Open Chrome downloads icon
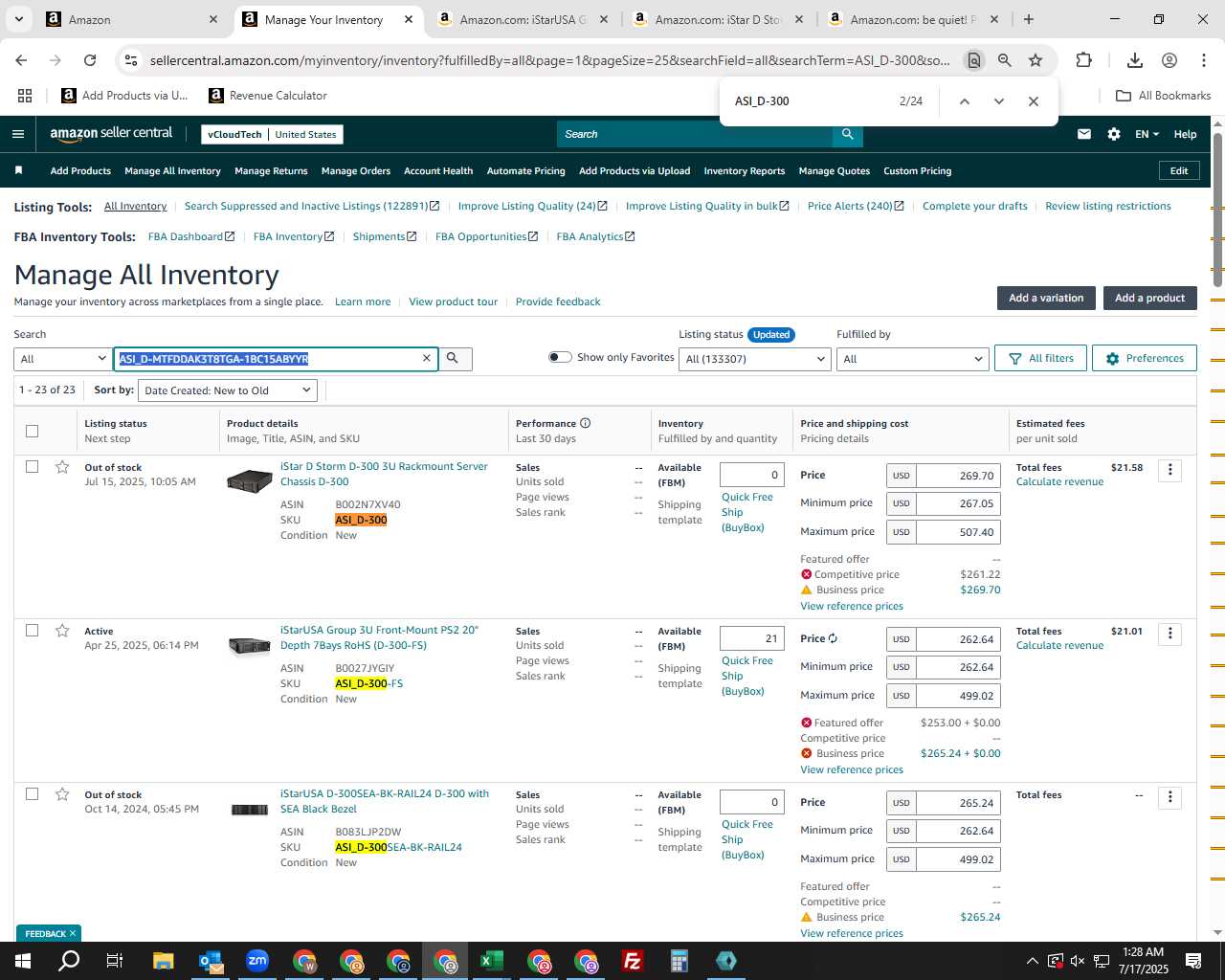Viewport: 1225px width, 980px height. tap(1135, 60)
